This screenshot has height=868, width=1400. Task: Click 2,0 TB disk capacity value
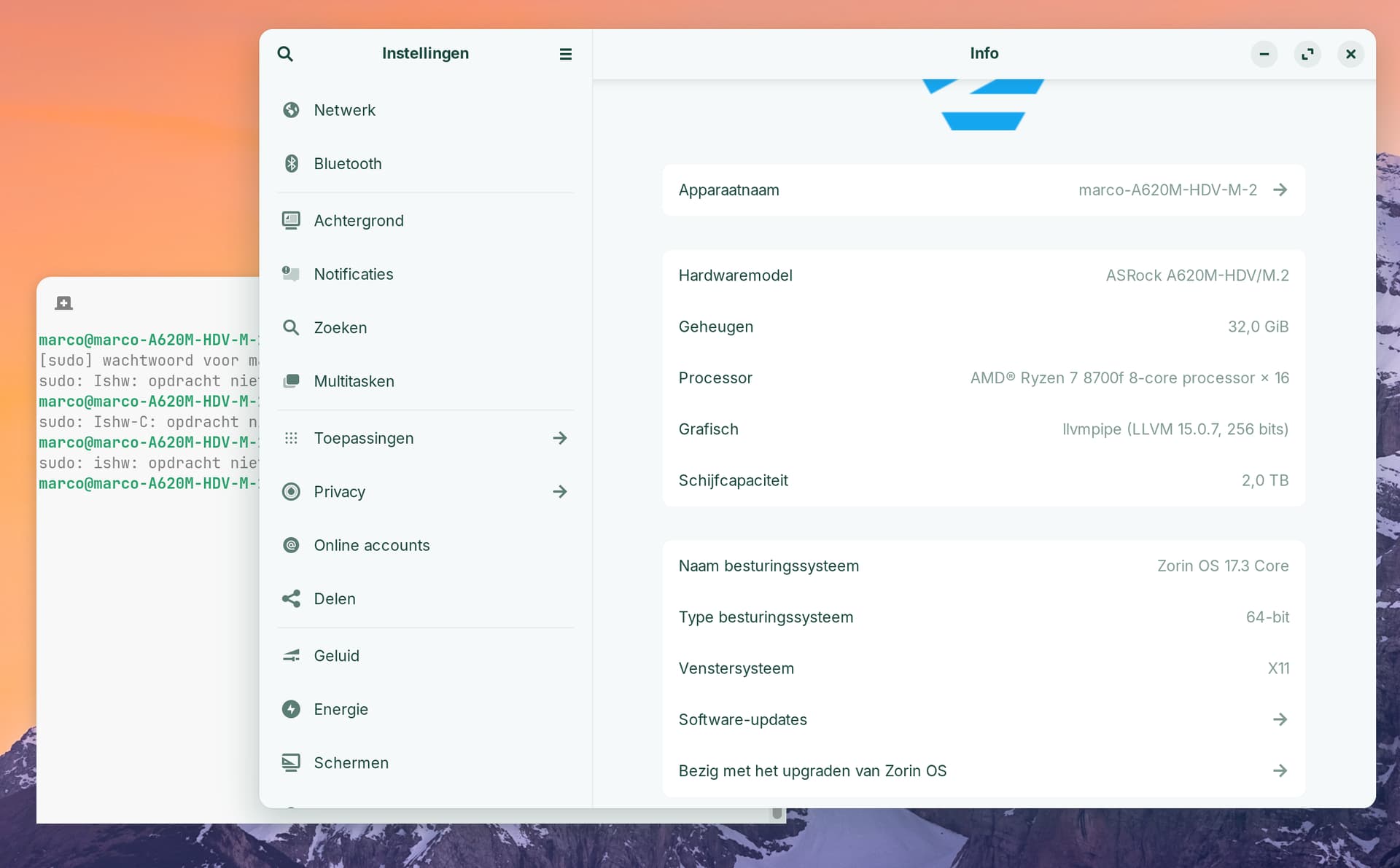point(1264,480)
